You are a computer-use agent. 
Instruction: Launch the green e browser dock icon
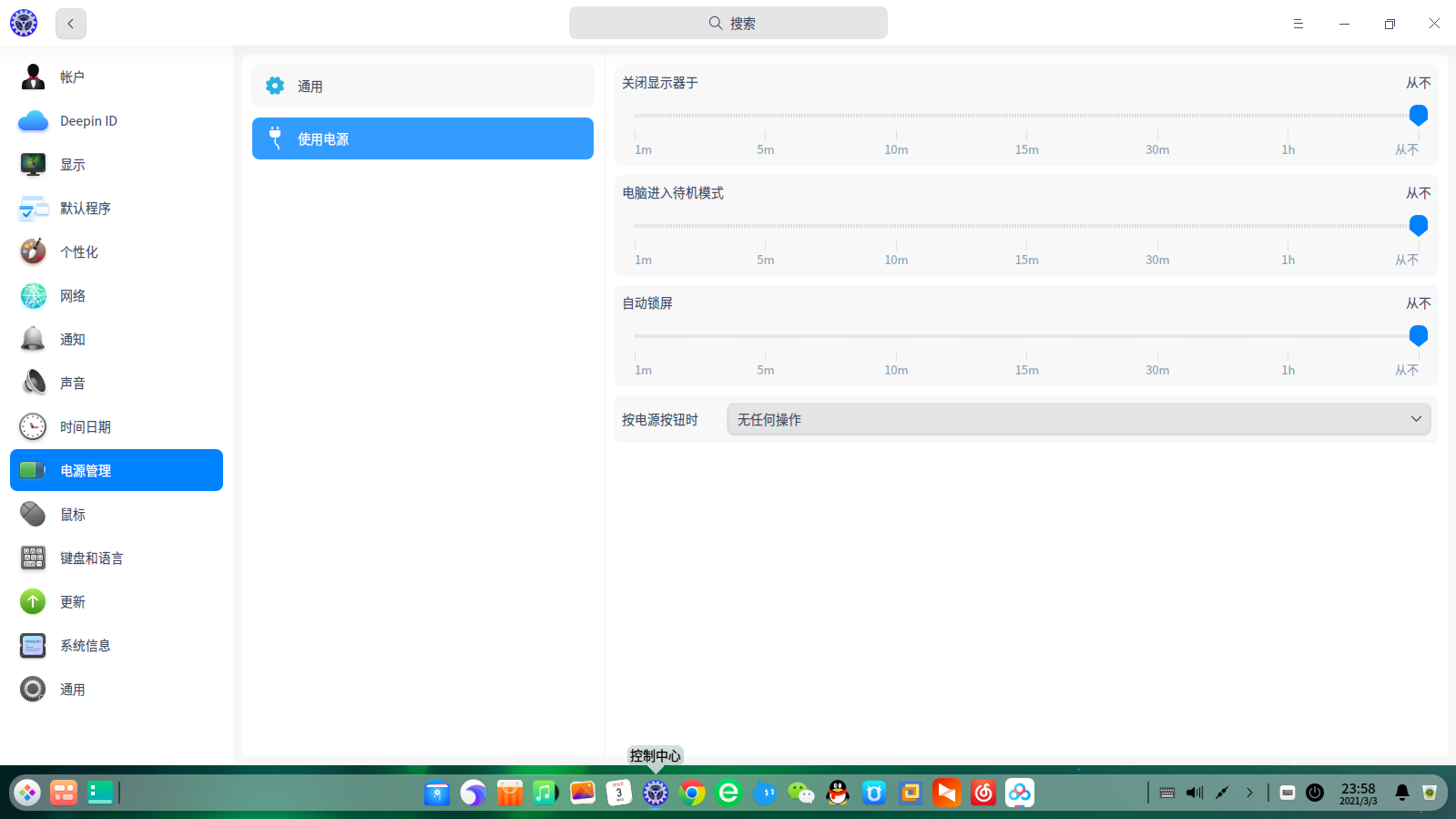pos(728,793)
